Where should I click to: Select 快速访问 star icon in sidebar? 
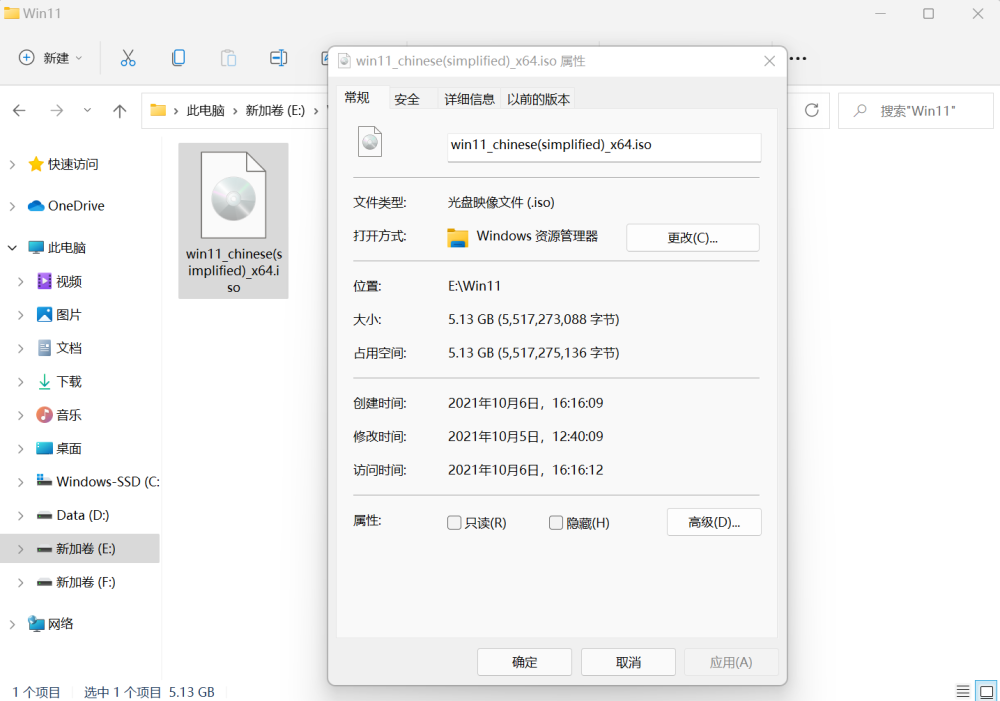point(36,164)
